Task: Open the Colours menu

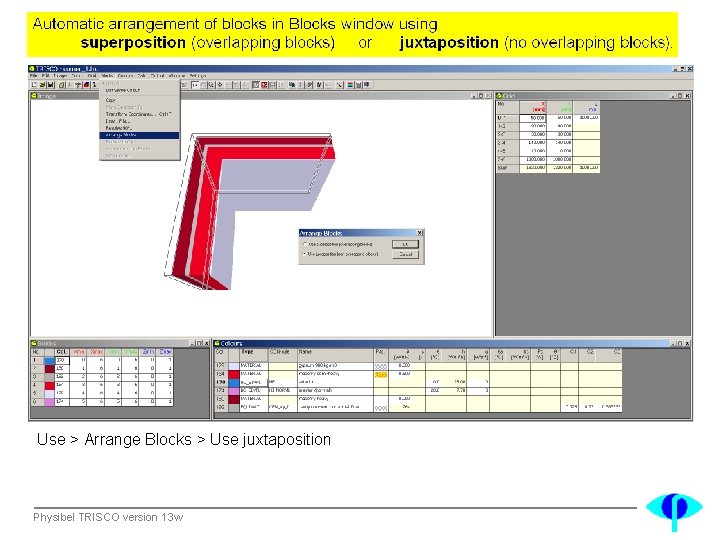Action: [x=125, y=76]
